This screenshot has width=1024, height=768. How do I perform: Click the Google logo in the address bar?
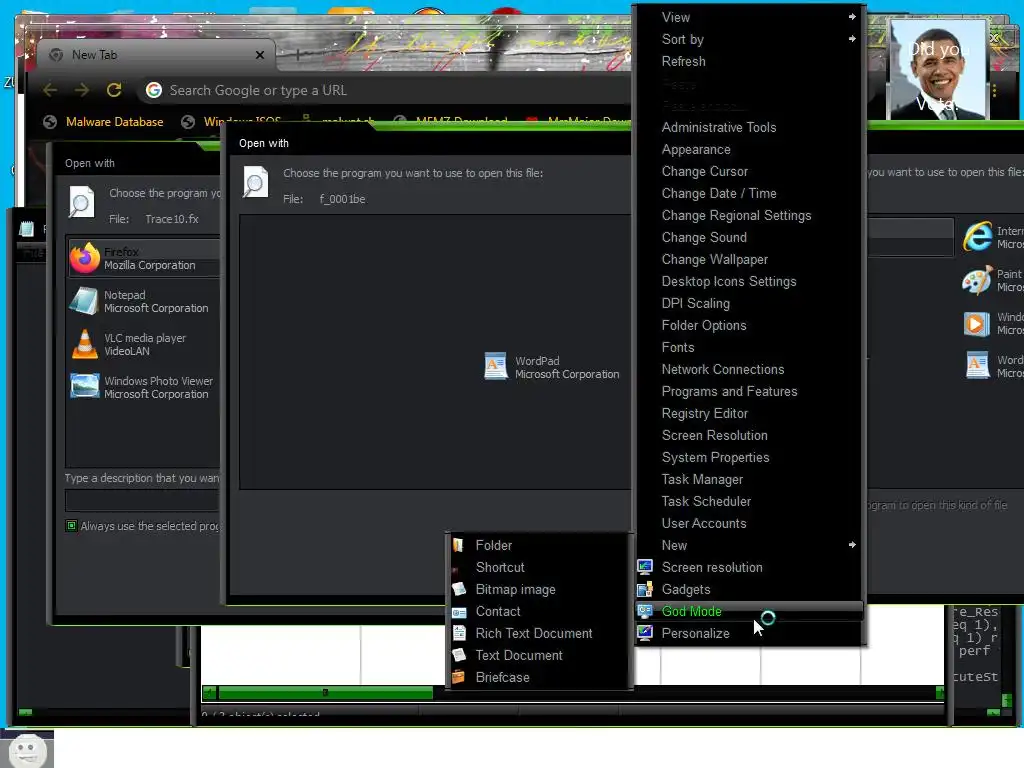point(154,90)
